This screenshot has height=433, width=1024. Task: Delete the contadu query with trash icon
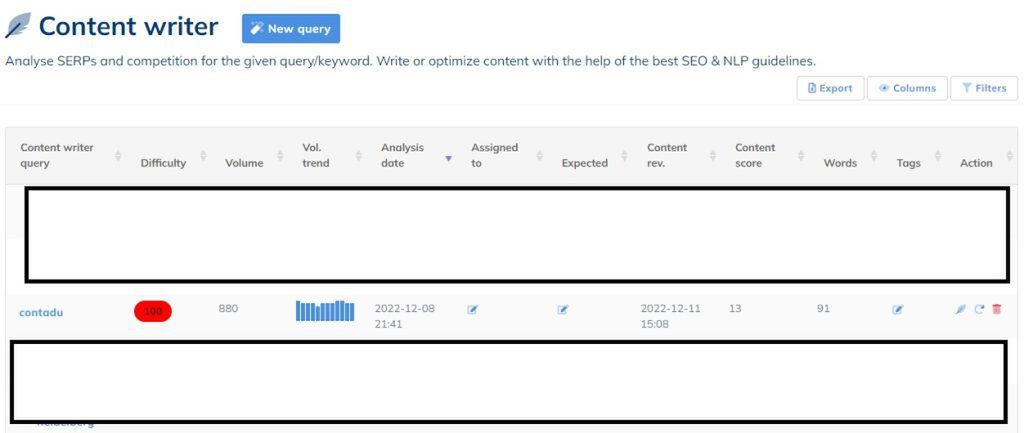point(996,310)
